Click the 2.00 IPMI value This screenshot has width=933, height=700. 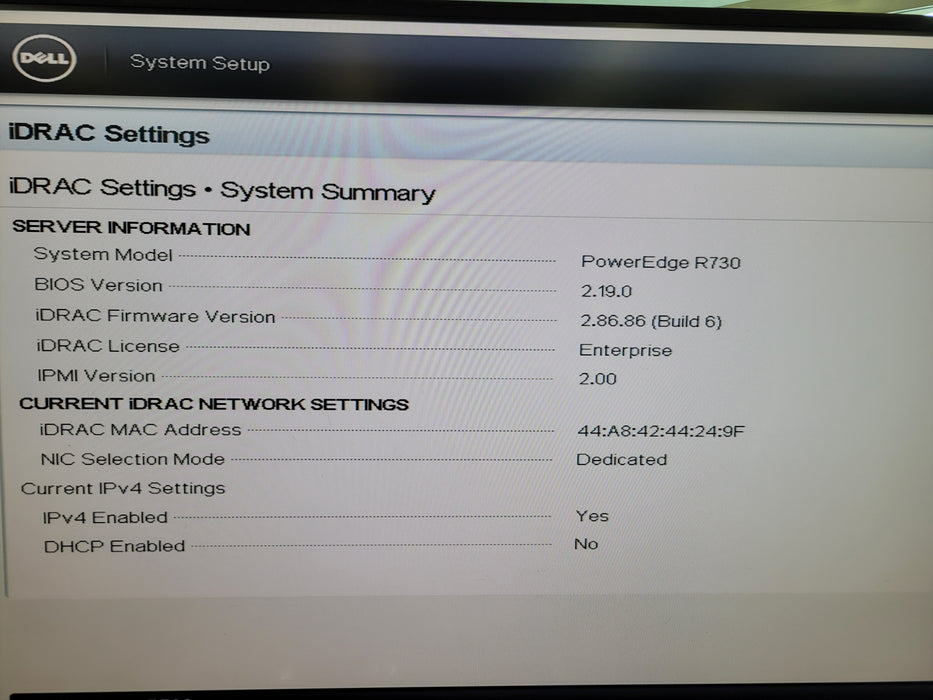click(597, 379)
